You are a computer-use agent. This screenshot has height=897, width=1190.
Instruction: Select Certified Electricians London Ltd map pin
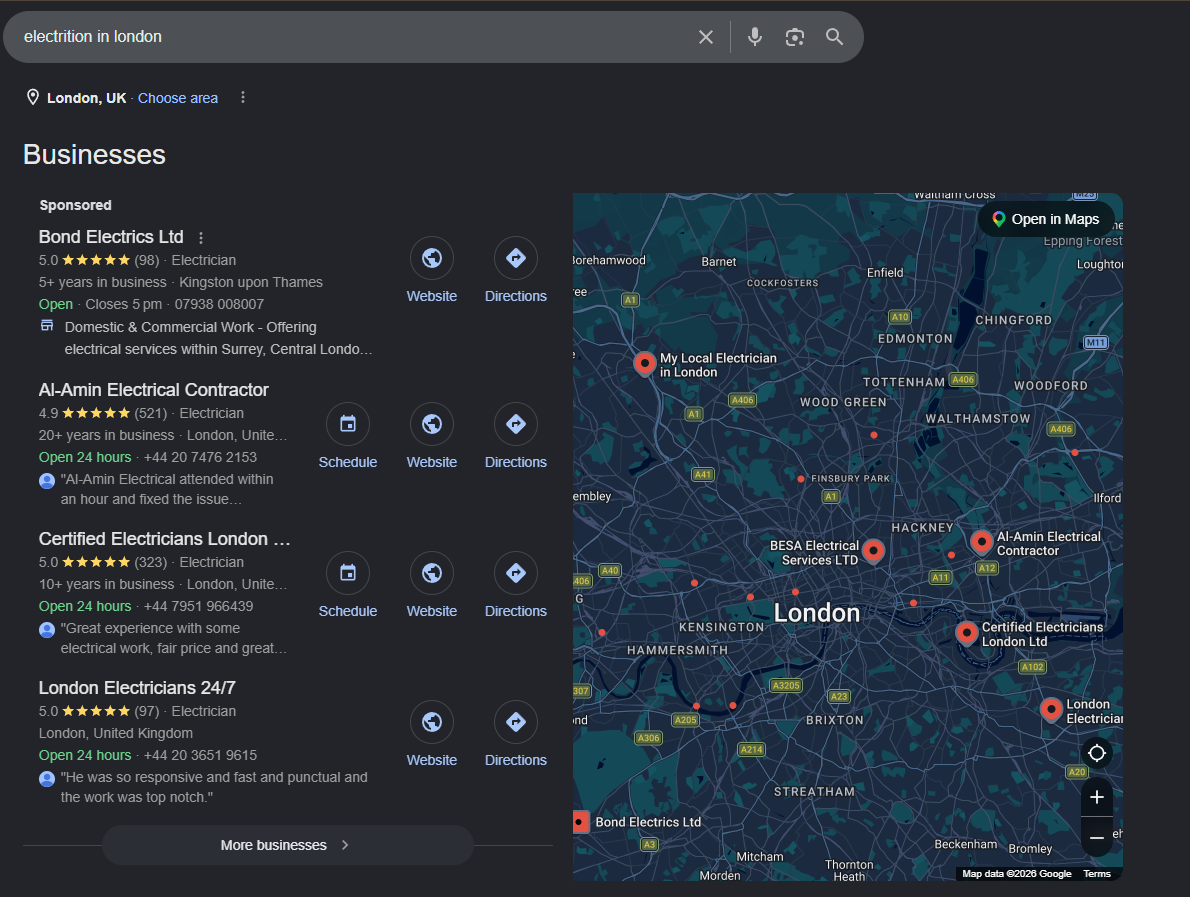(966, 633)
